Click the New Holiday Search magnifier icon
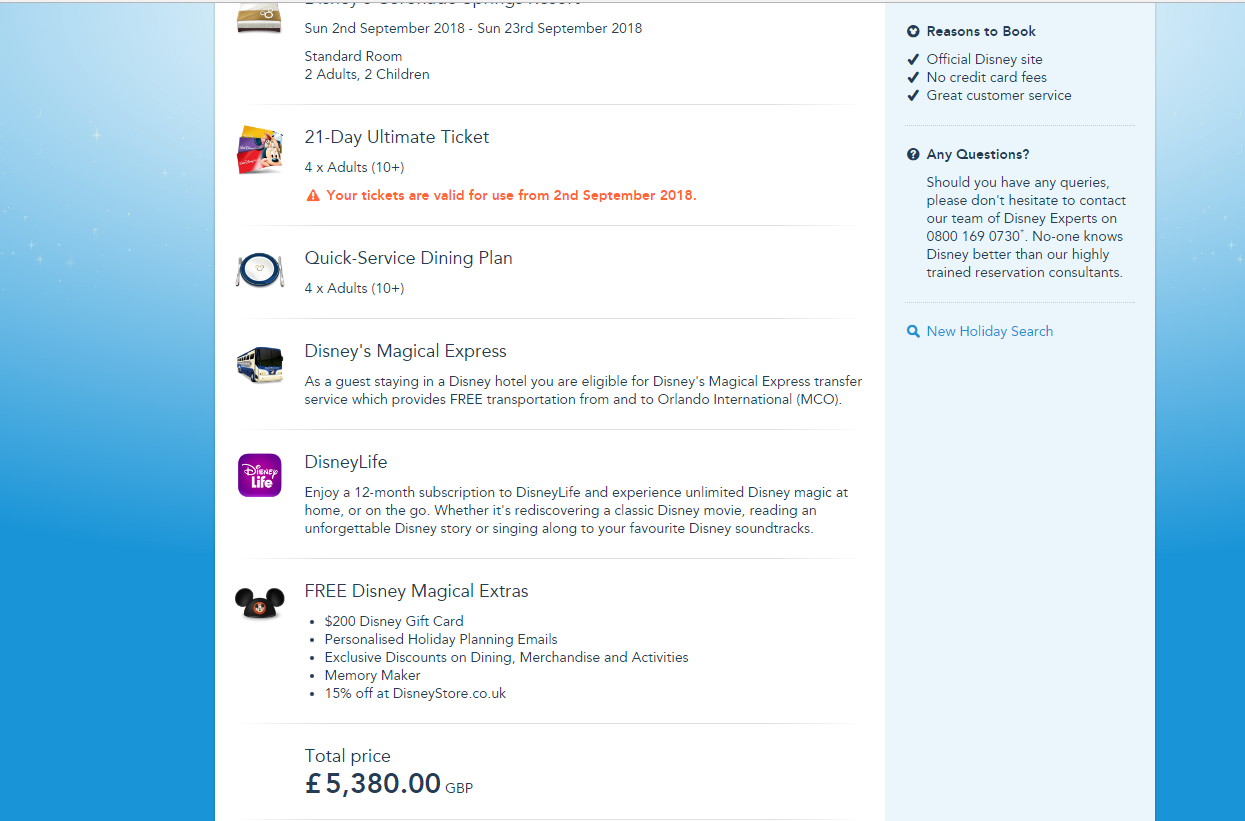 (x=913, y=332)
